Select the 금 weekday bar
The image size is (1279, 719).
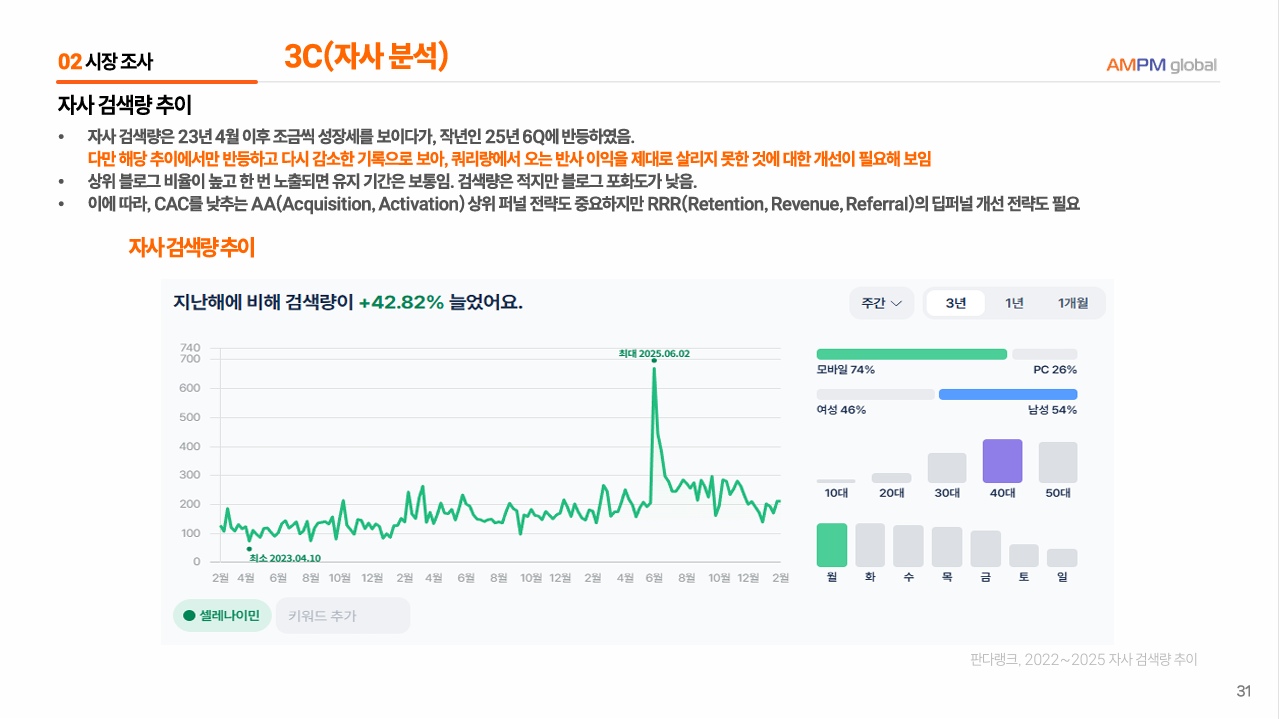click(x=985, y=549)
